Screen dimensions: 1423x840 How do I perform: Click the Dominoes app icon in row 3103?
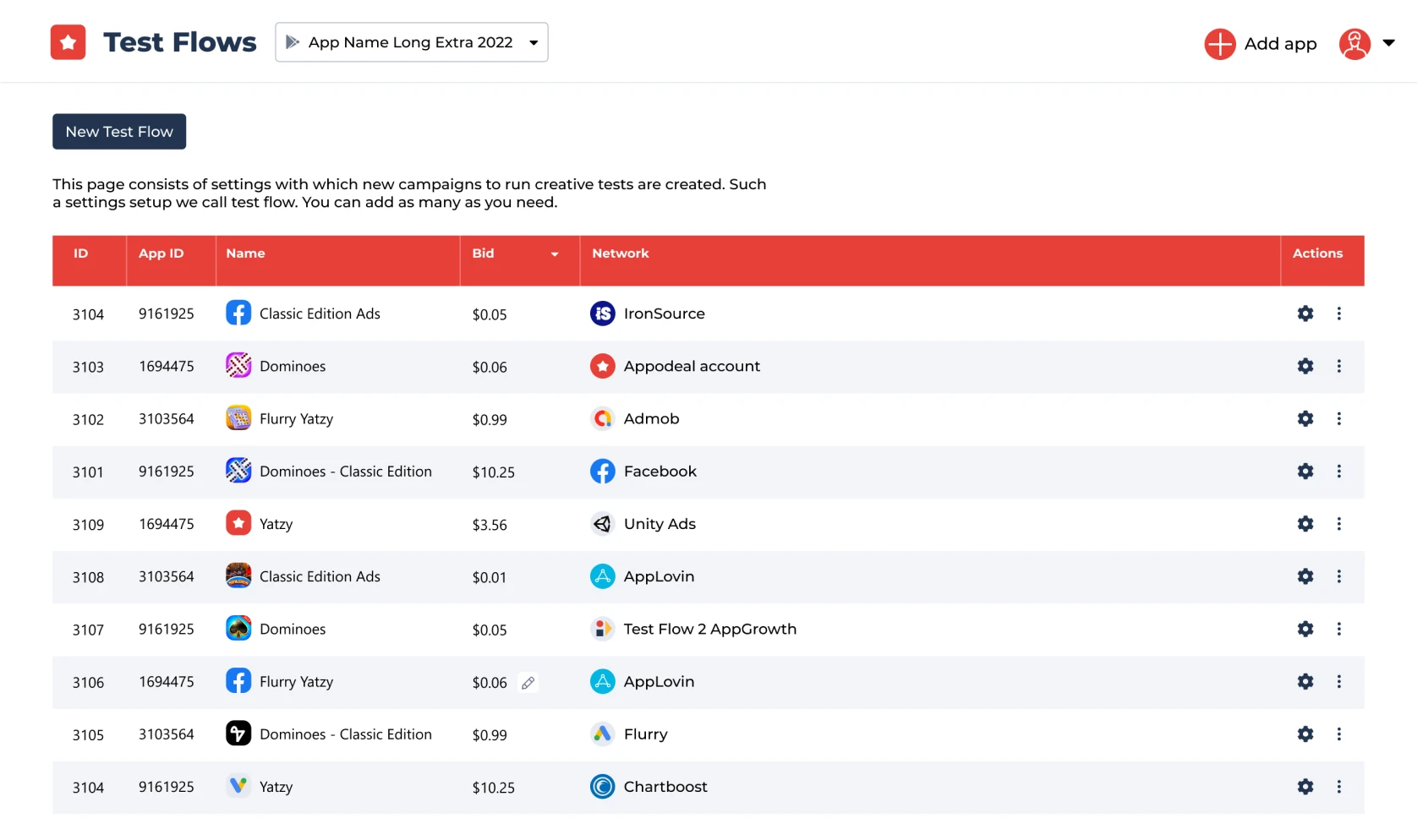[238, 366]
